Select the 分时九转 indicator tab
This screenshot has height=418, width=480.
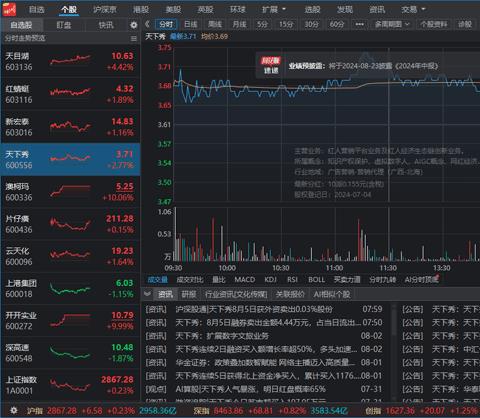point(382,280)
